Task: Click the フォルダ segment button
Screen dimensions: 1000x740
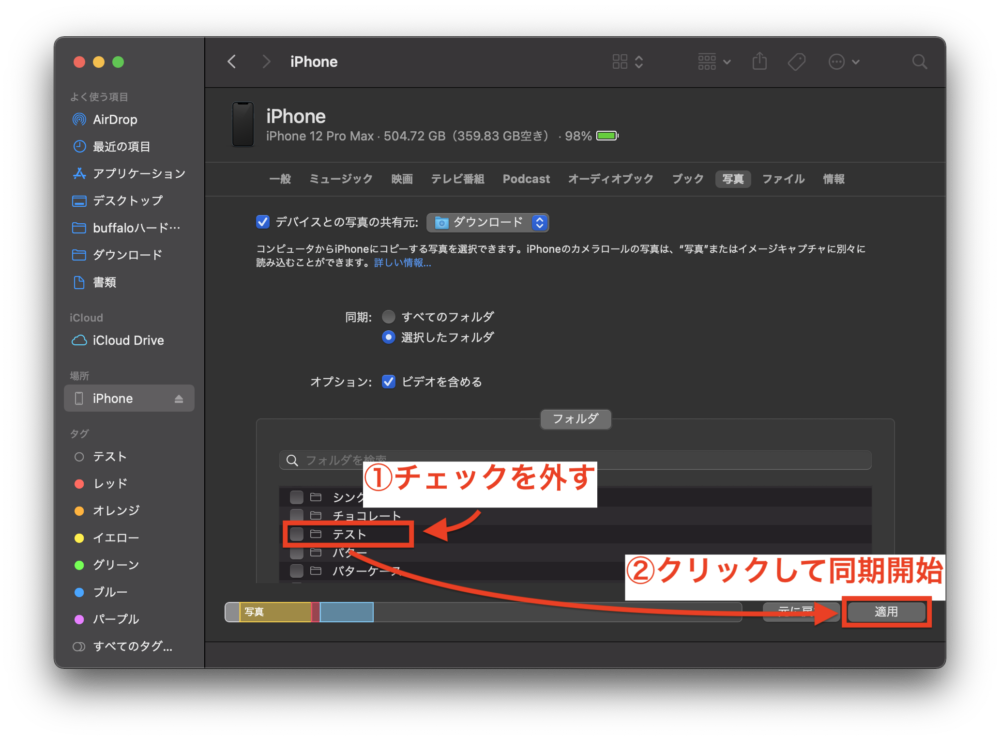Action: pyautogui.click(x=575, y=419)
